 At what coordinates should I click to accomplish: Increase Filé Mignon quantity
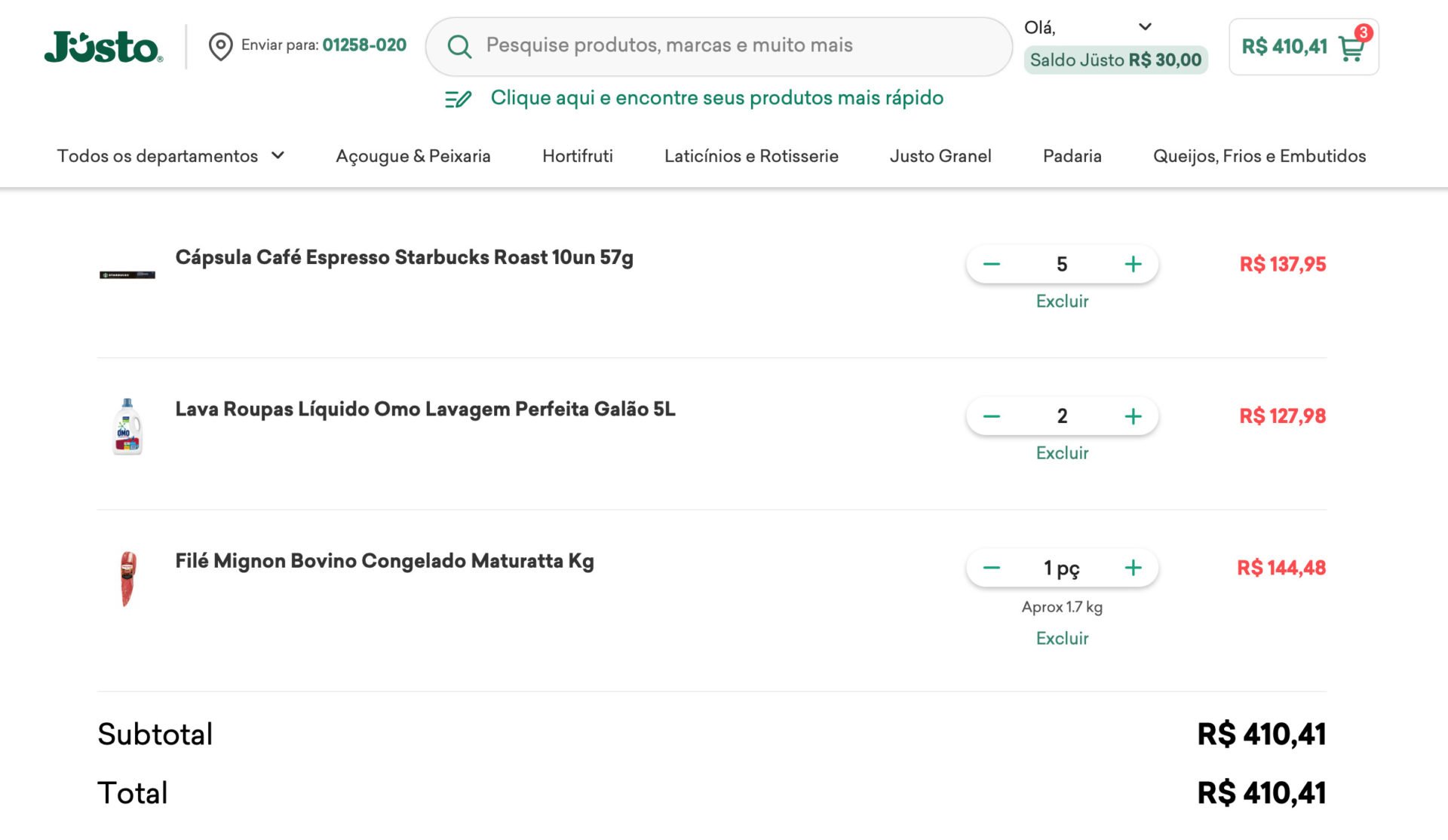click(1133, 568)
